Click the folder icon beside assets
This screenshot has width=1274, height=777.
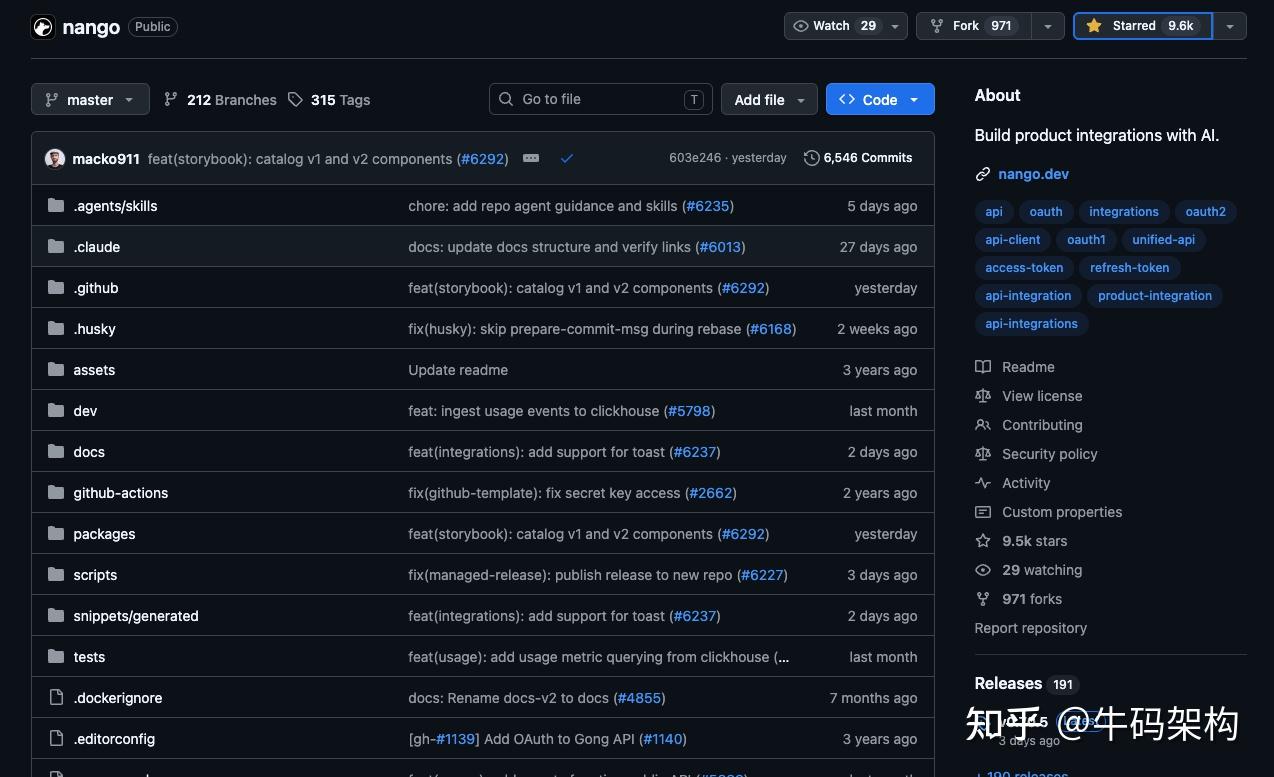(x=56, y=370)
